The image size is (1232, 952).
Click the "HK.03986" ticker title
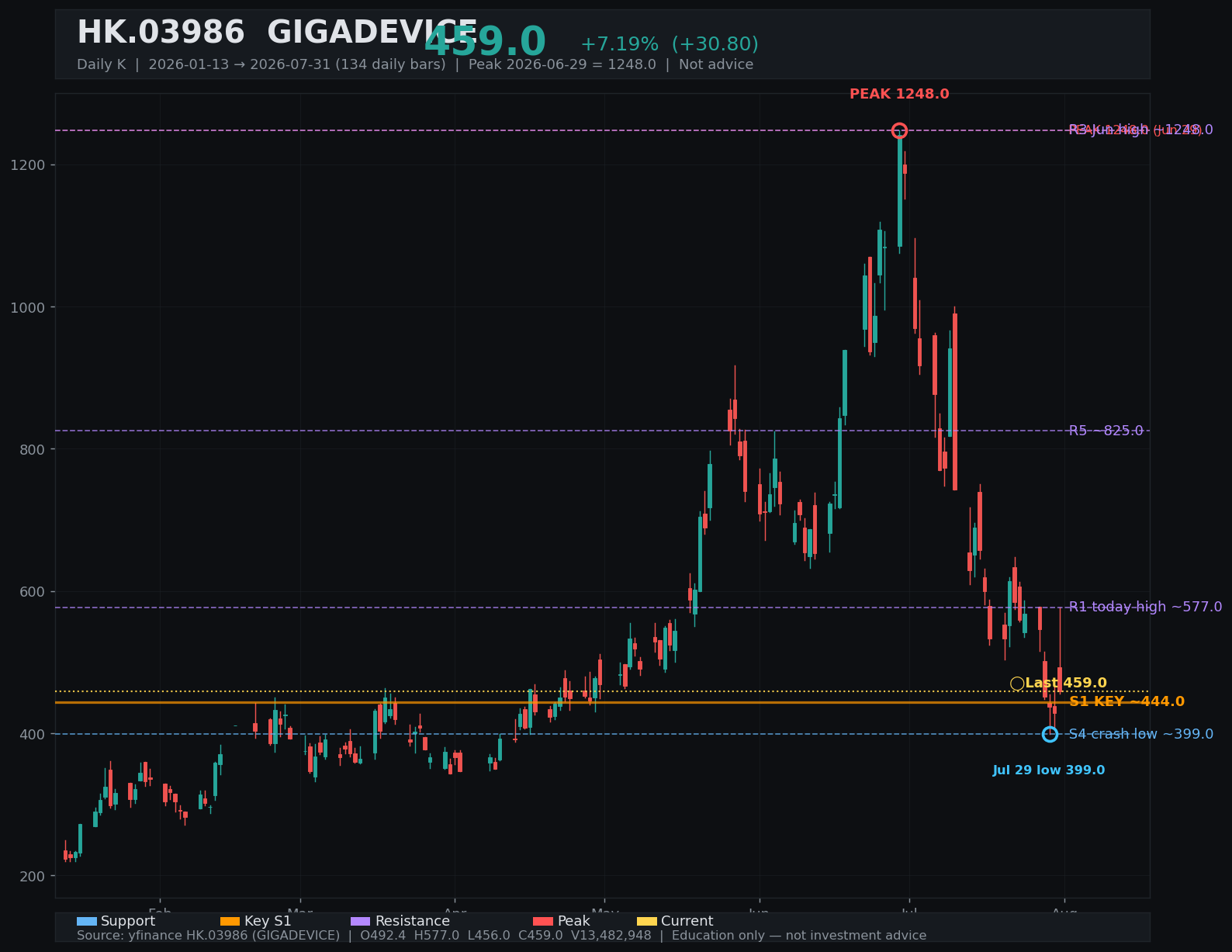pyautogui.click(x=161, y=33)
